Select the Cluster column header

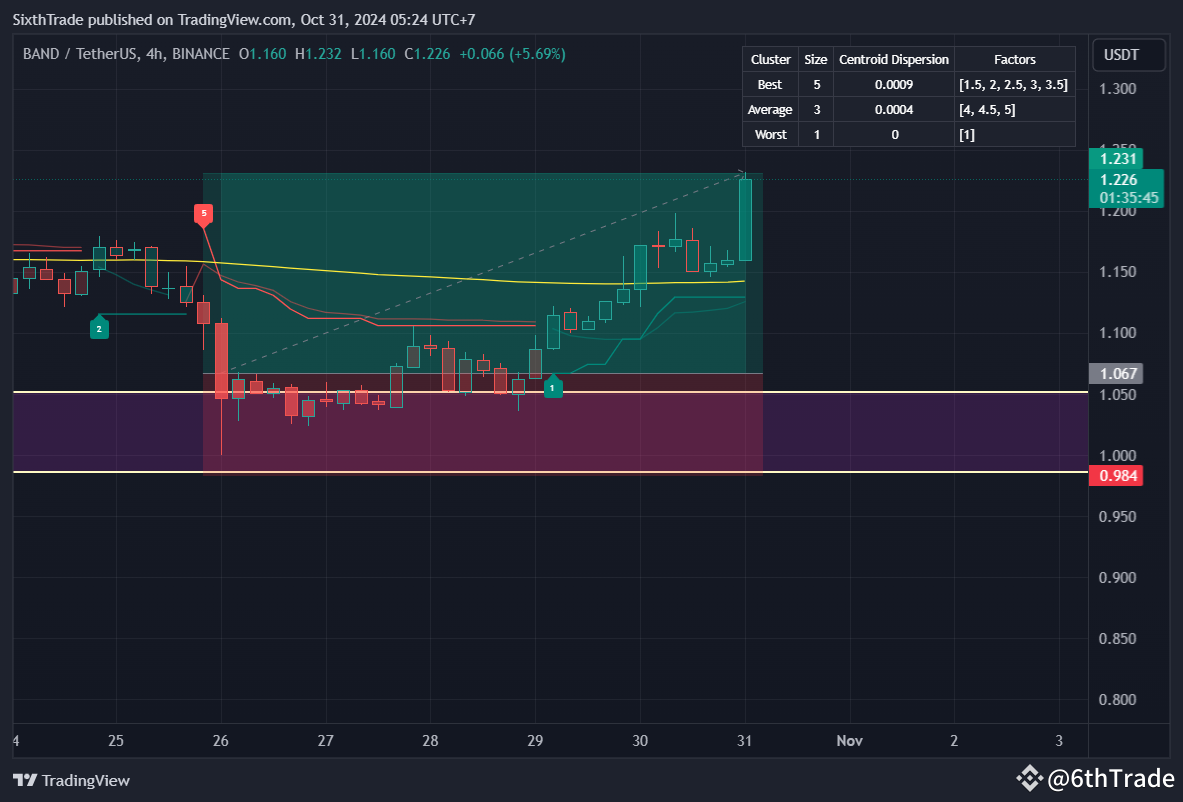click(769, 59)
